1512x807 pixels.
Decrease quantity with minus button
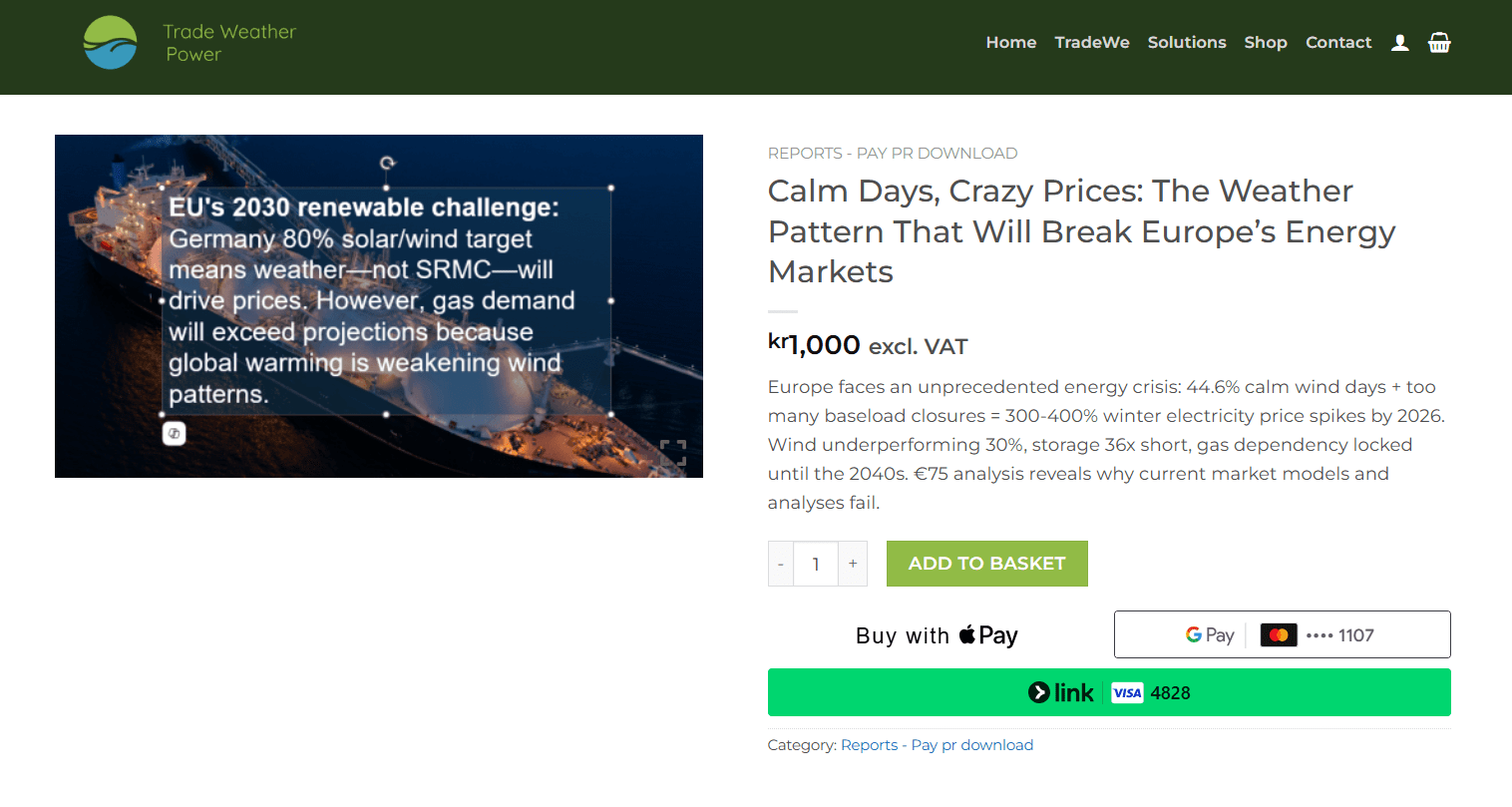[781, 564]
